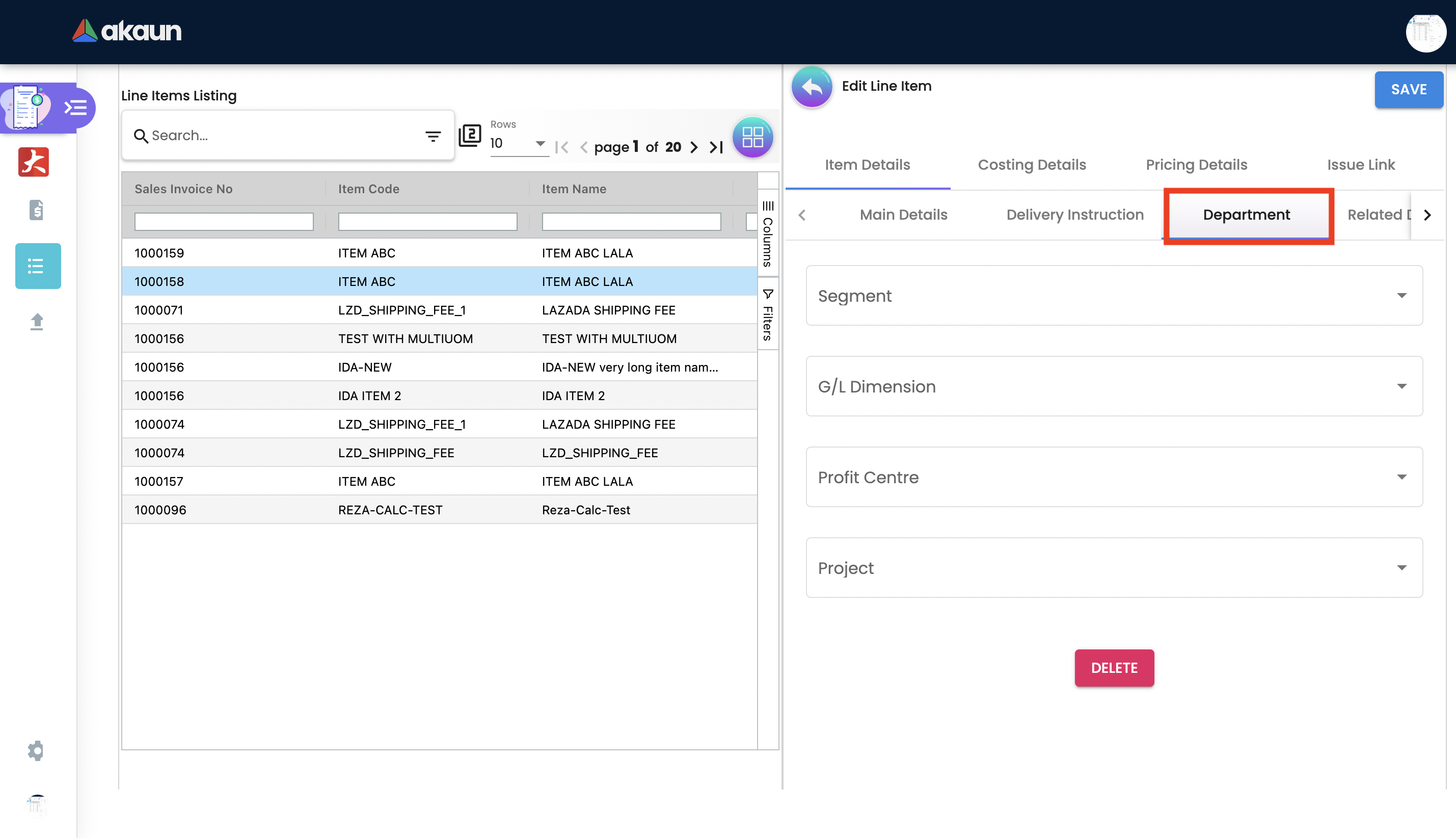Open the Rows per page dropdown
The image size is (1456, 838).
click(518, 143)
